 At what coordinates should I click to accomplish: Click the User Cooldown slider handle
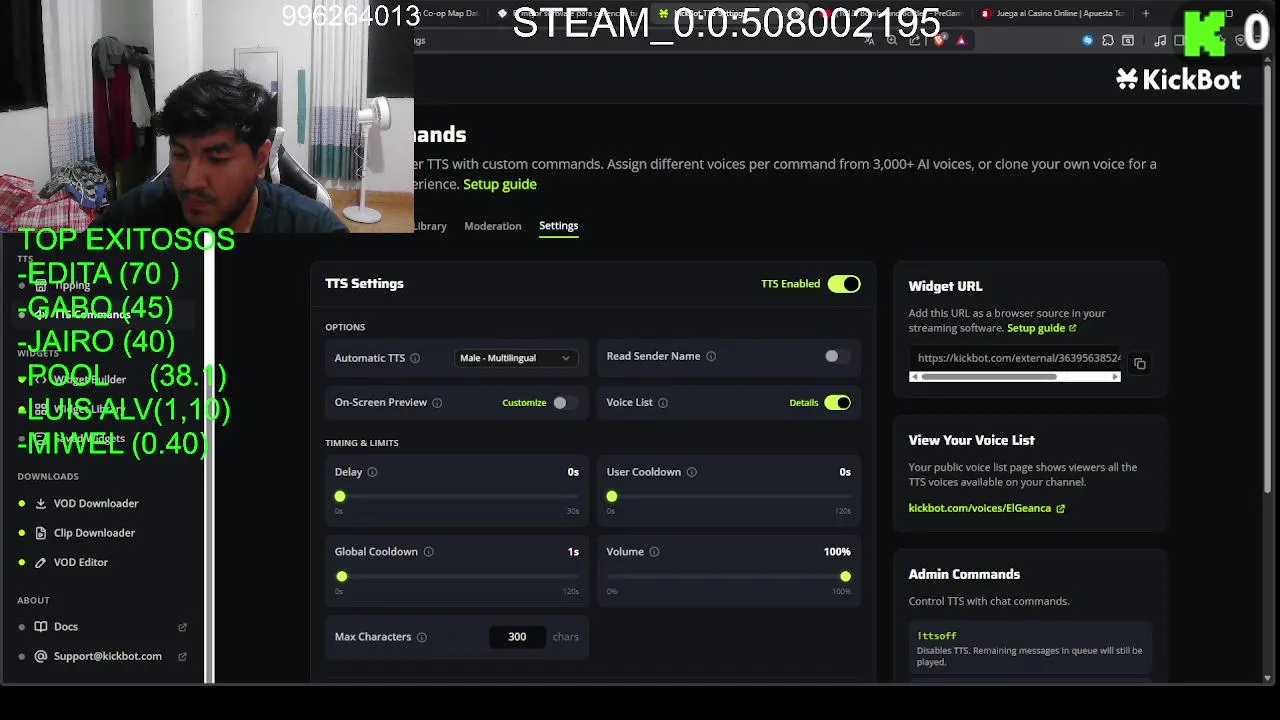click(612, 497)
